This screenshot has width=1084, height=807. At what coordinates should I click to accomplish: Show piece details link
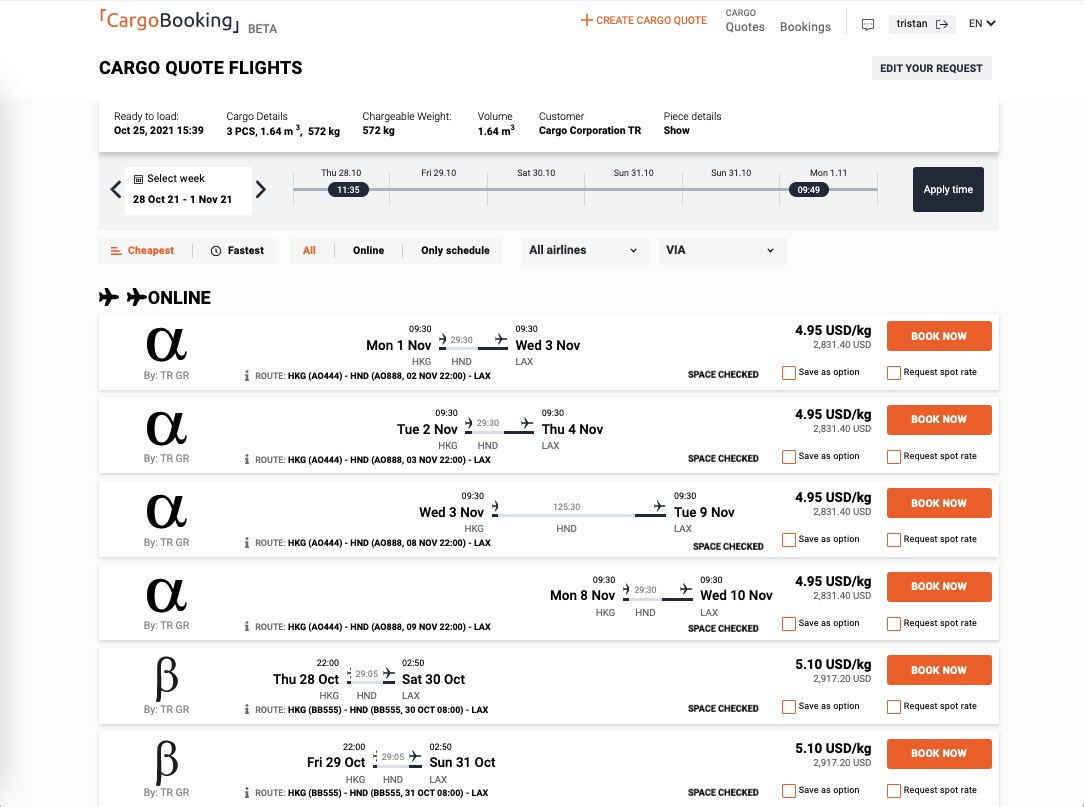point(677,131)
